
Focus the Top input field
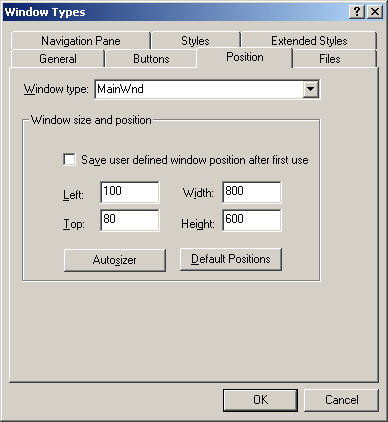(x=130, y=220)
